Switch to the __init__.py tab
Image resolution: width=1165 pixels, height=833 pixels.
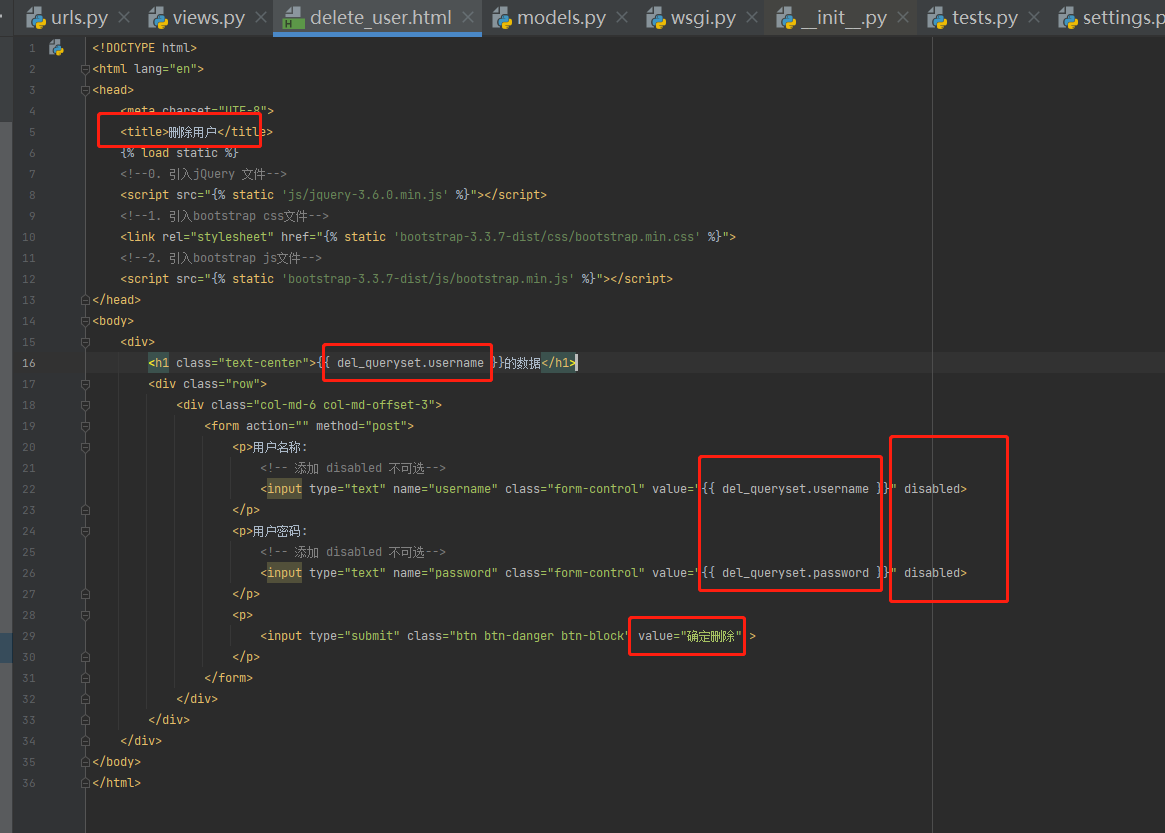pos(843,17)
